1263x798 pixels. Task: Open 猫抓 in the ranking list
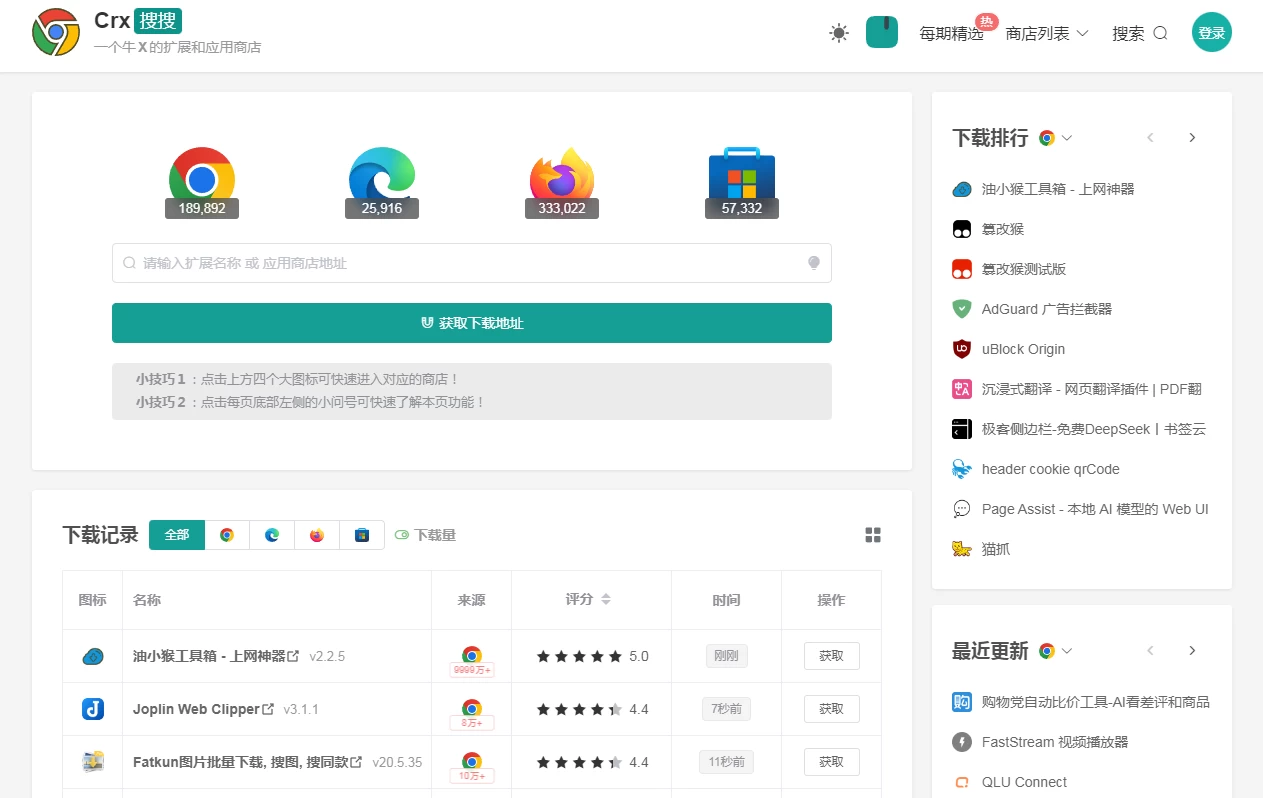(x=996, y=549)
